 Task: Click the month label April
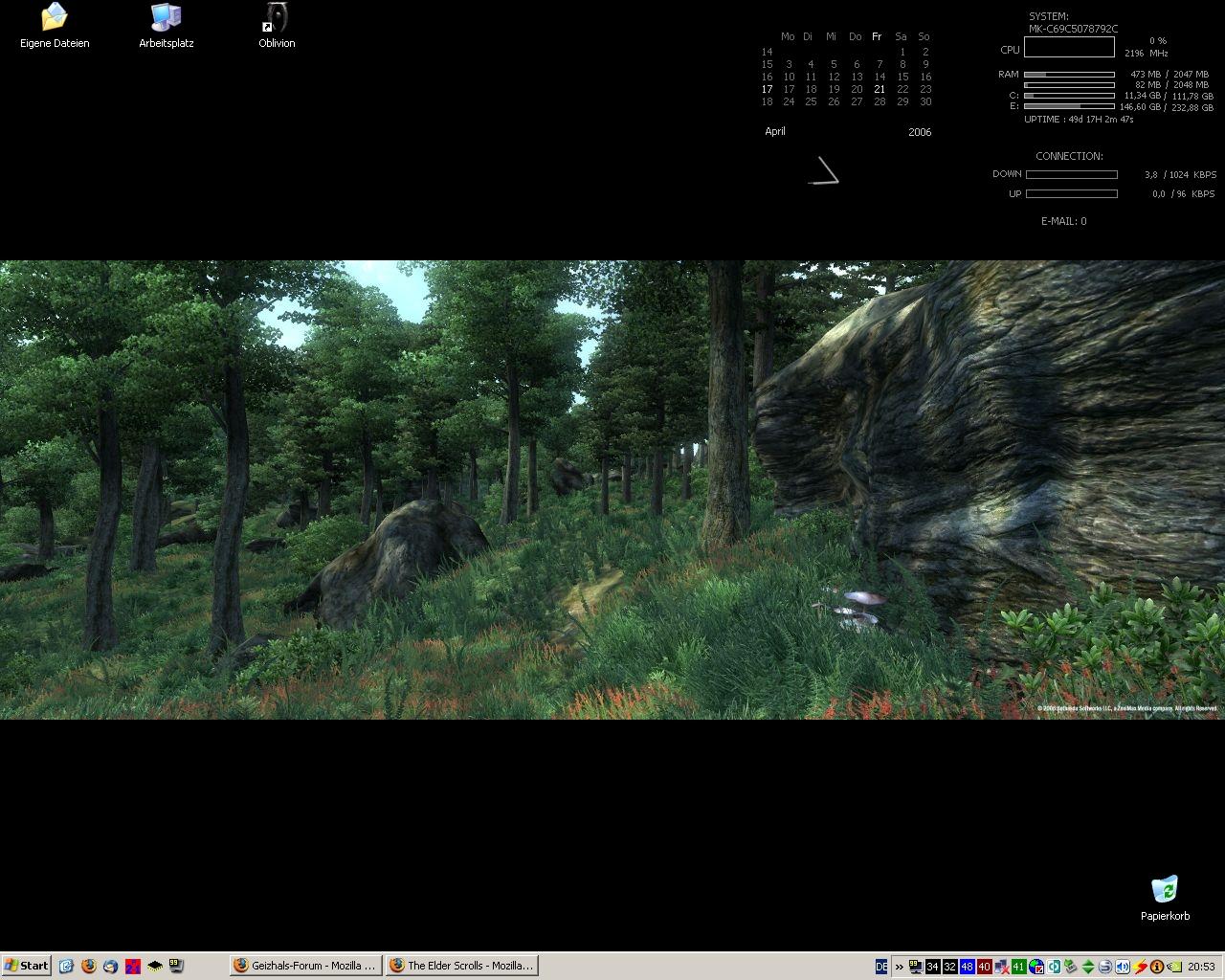[775, 131]
